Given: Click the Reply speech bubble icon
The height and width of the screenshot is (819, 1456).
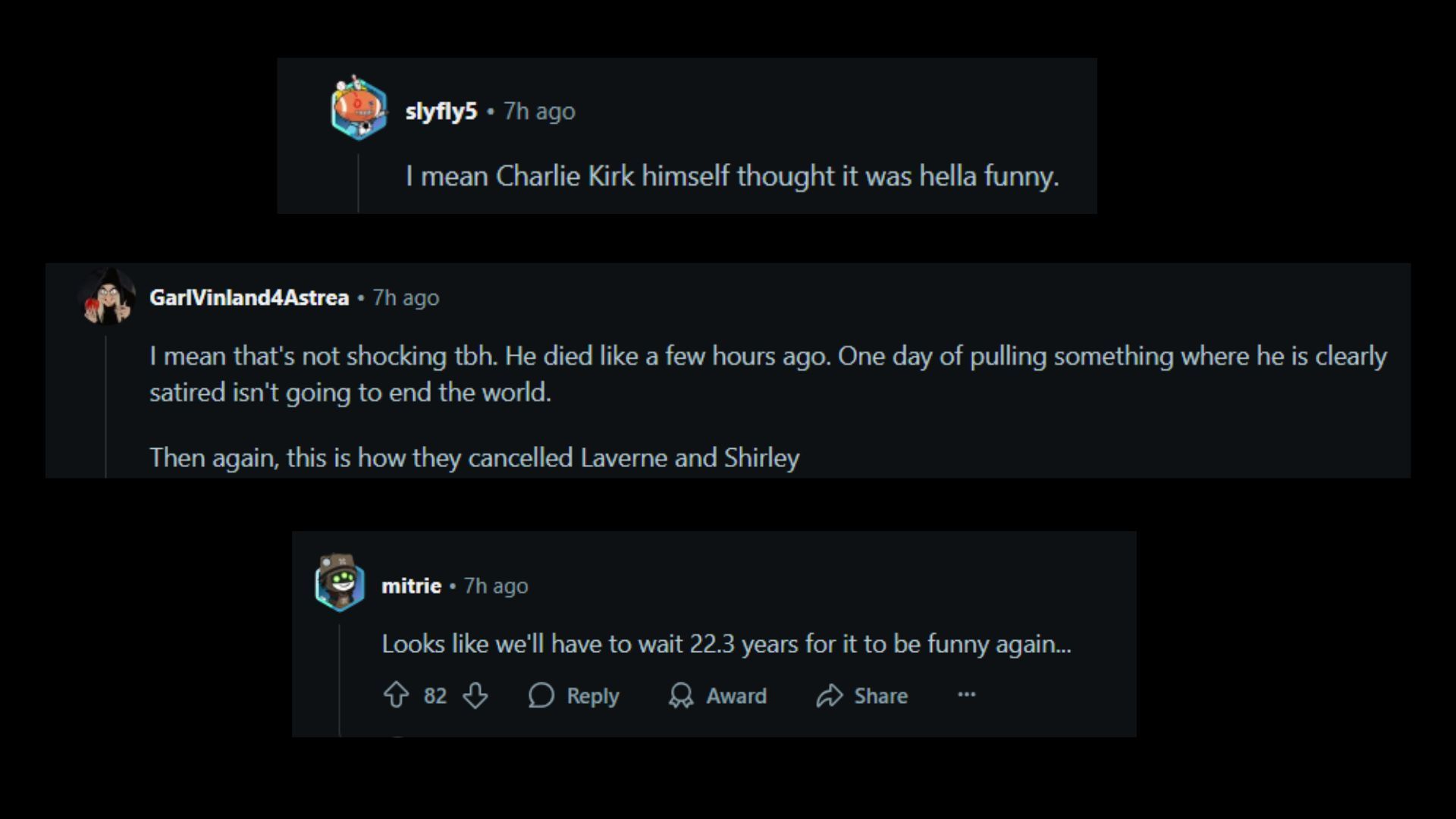Looking at the screenshot, I should click(541, 695).
